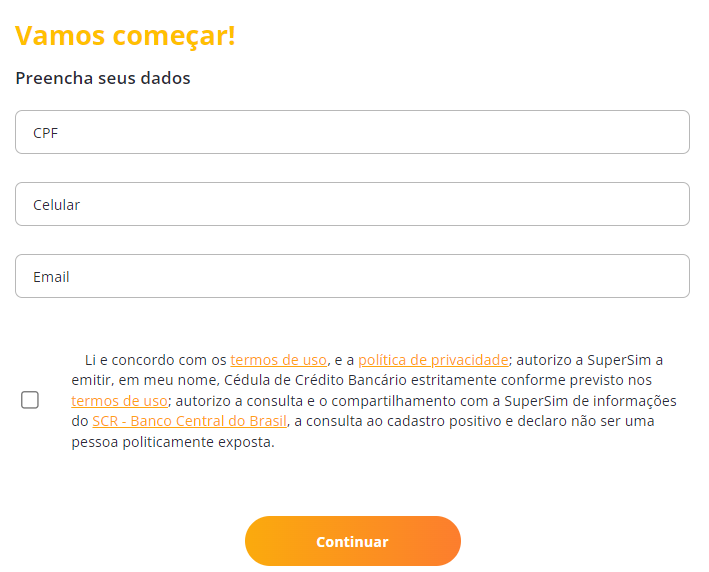Image resolution: width=709 pixels, height=572 pixels.
Task: Focus the Celular phone field
Action: [x=352, y=204]
